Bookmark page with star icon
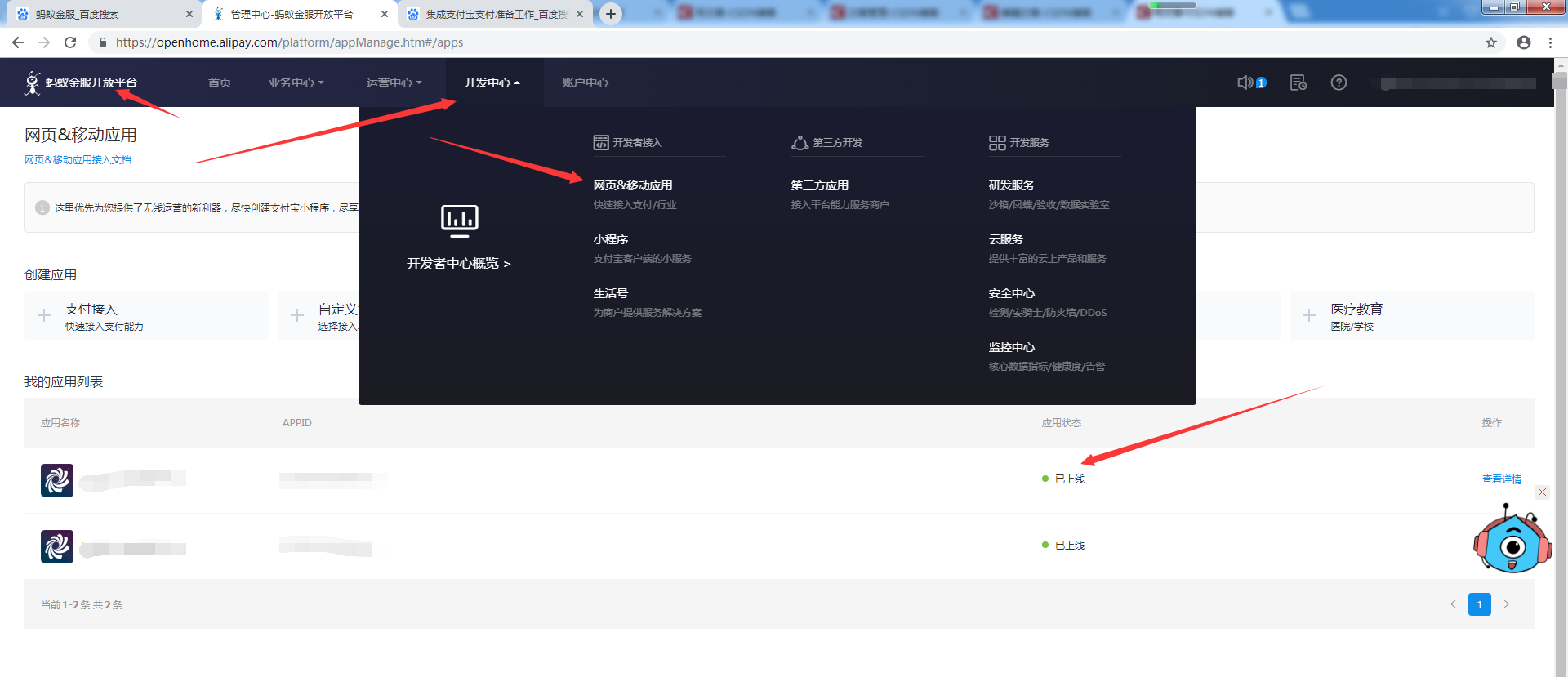The width and height of the screenshot is (1568, 677). pos(1491,42)
